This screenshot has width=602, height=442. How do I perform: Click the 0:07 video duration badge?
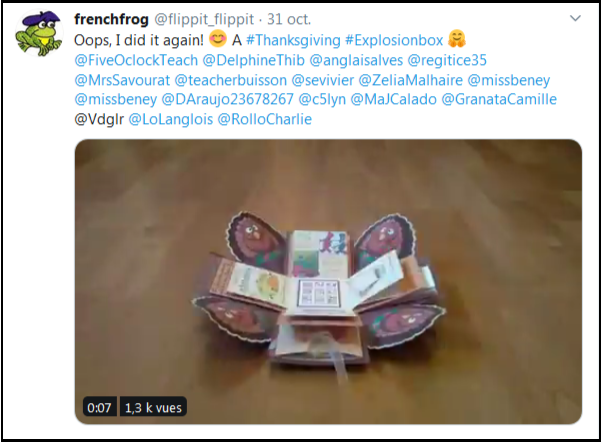[99, 407]
